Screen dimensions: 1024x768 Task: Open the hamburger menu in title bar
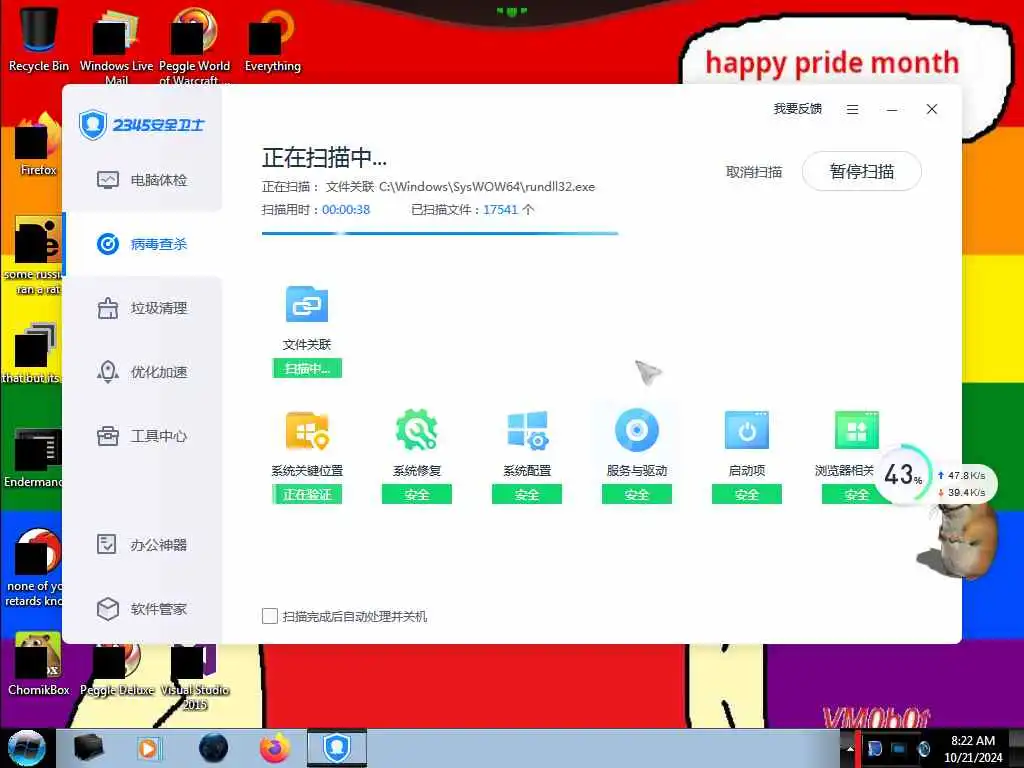pyautogui.click(x=852, y=110)
